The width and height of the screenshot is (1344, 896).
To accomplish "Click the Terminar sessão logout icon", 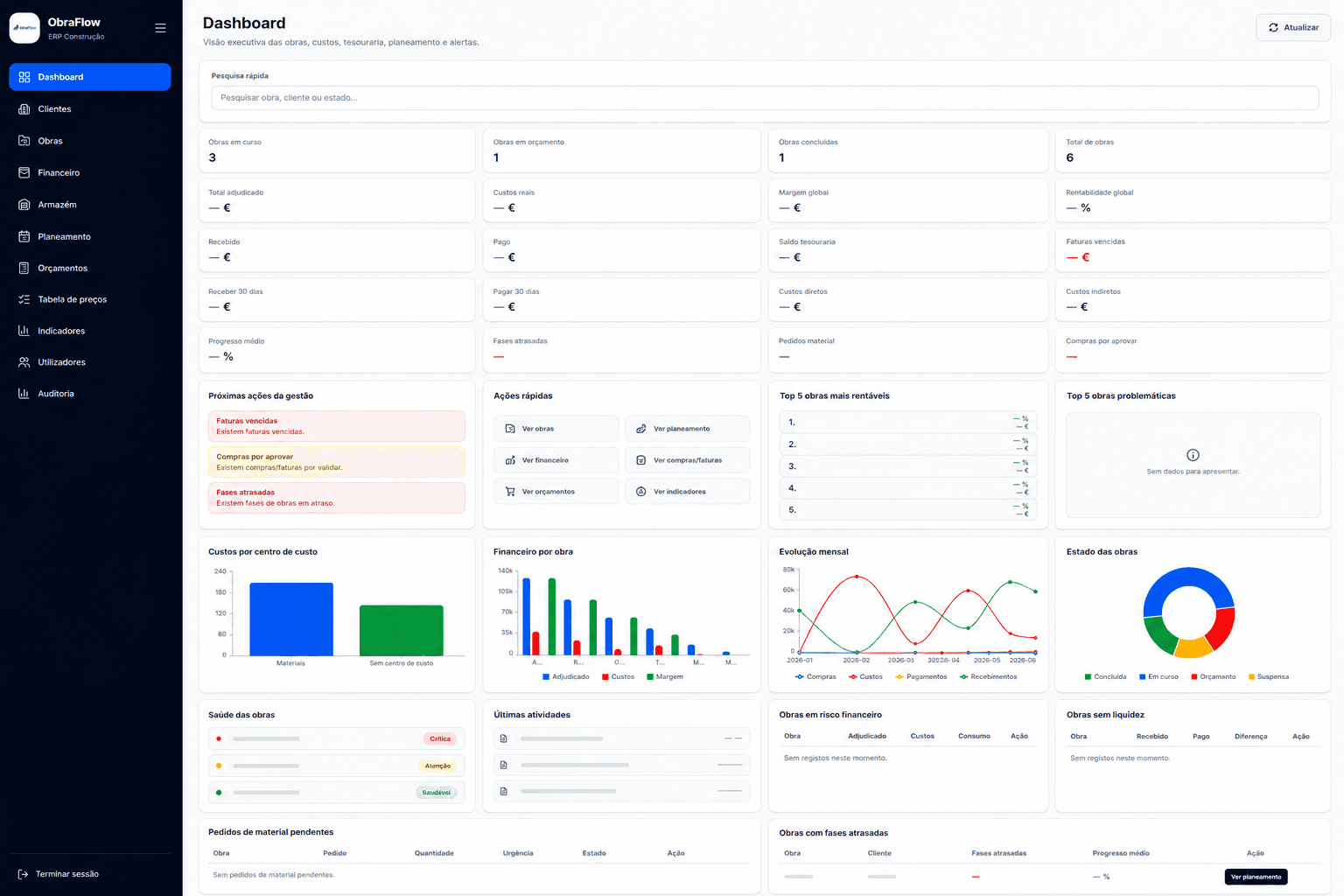I will (24, 874).
